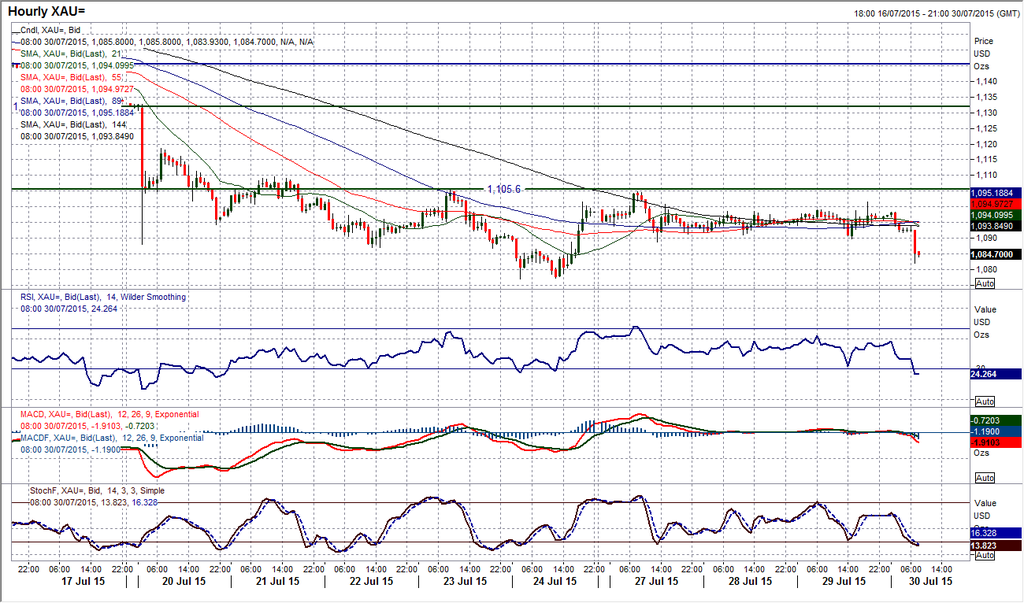Viewport: 1024px width, 603px height.
Task: Click the MACDF 12, 26, 9 Exponential legend label
Action: click(x=112, y=438)
